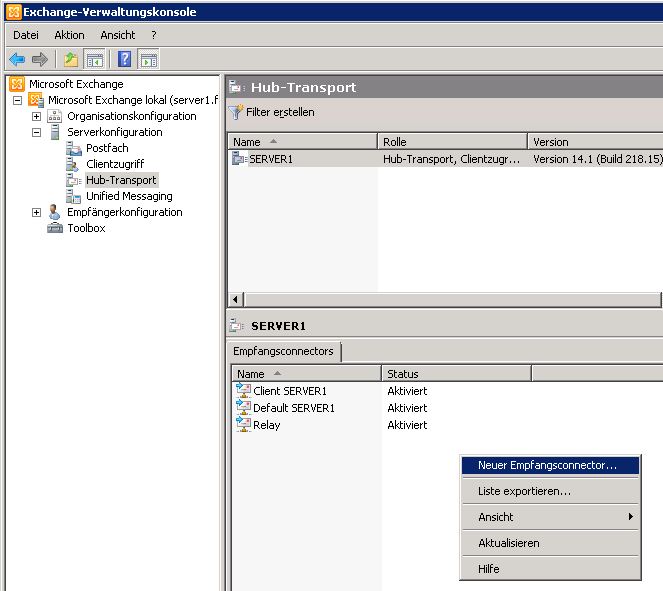Choose Neuer Empfangsconnector from context menu
The width and height of the screenshot is (663, 591).
pos(547,465)
